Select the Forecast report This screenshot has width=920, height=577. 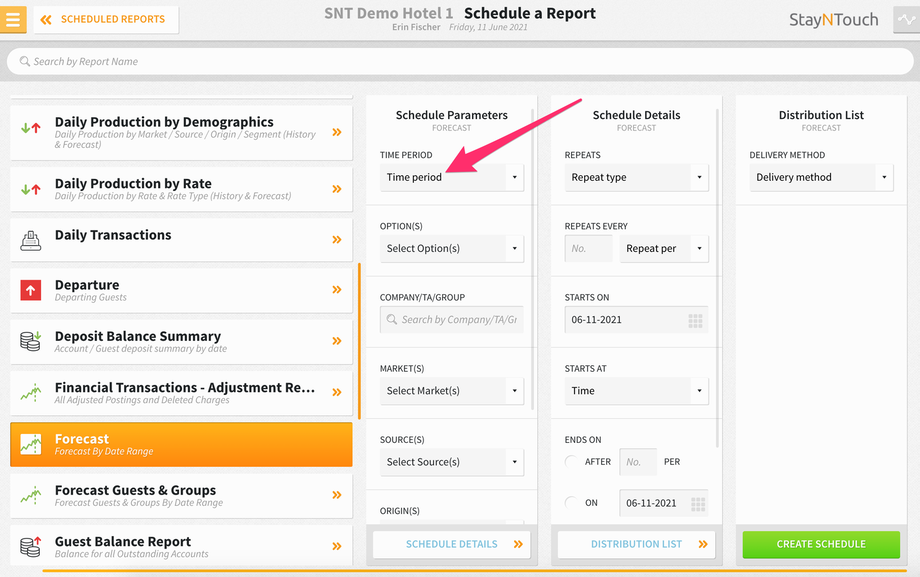click(x=181, y=444)
